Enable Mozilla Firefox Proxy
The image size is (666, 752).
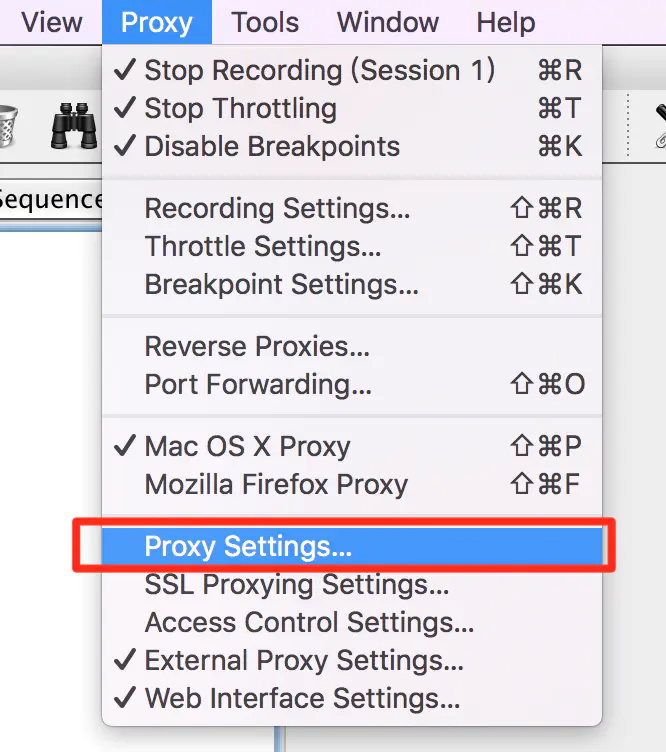click(352, 484)
